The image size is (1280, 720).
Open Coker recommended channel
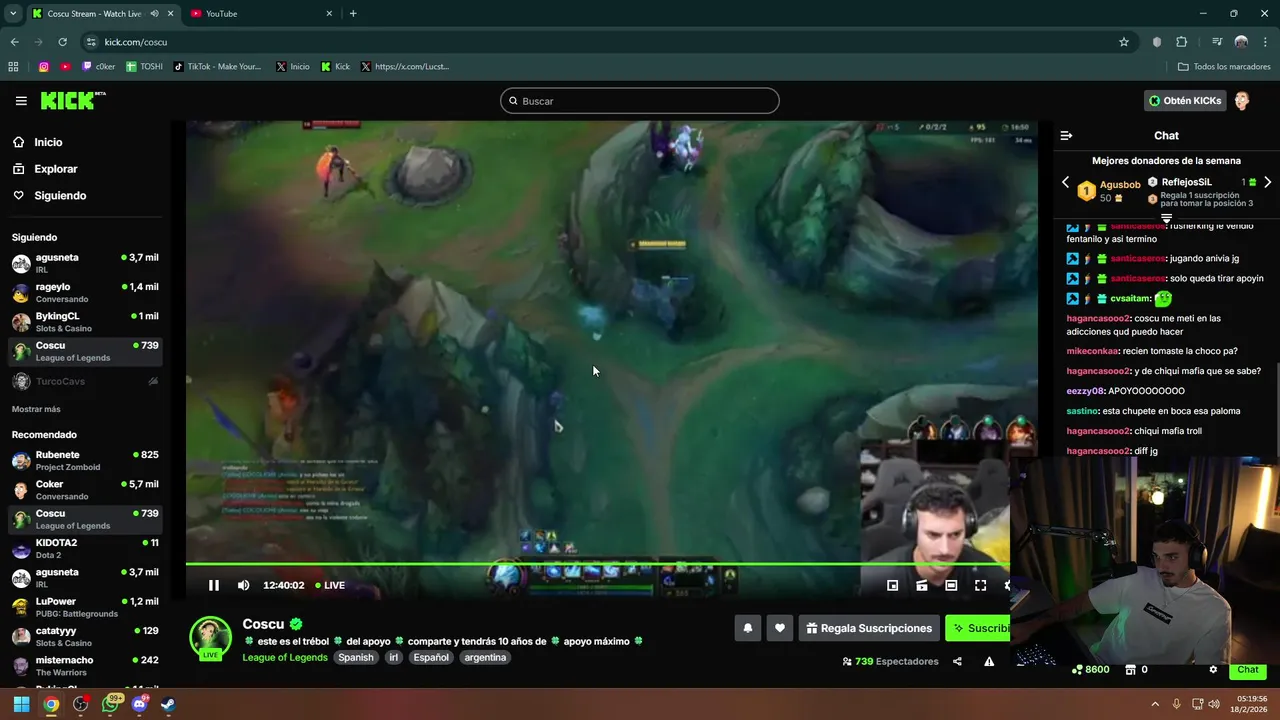[85, 490]
